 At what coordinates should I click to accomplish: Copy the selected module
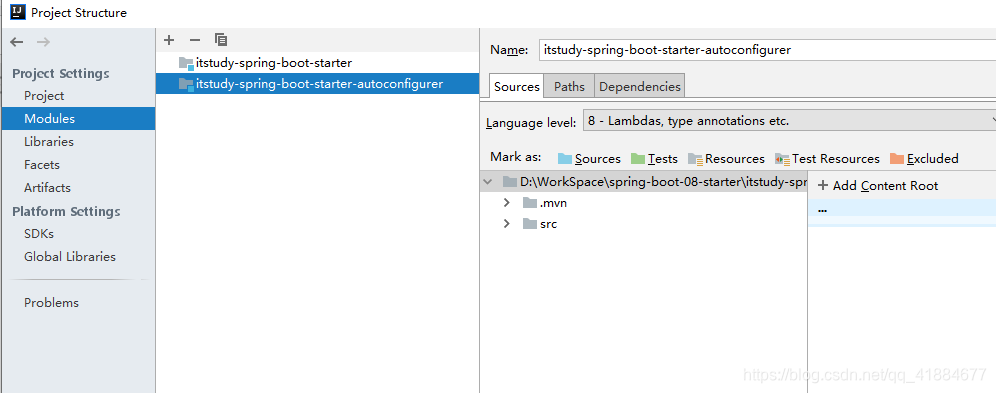tap(221, 40)
